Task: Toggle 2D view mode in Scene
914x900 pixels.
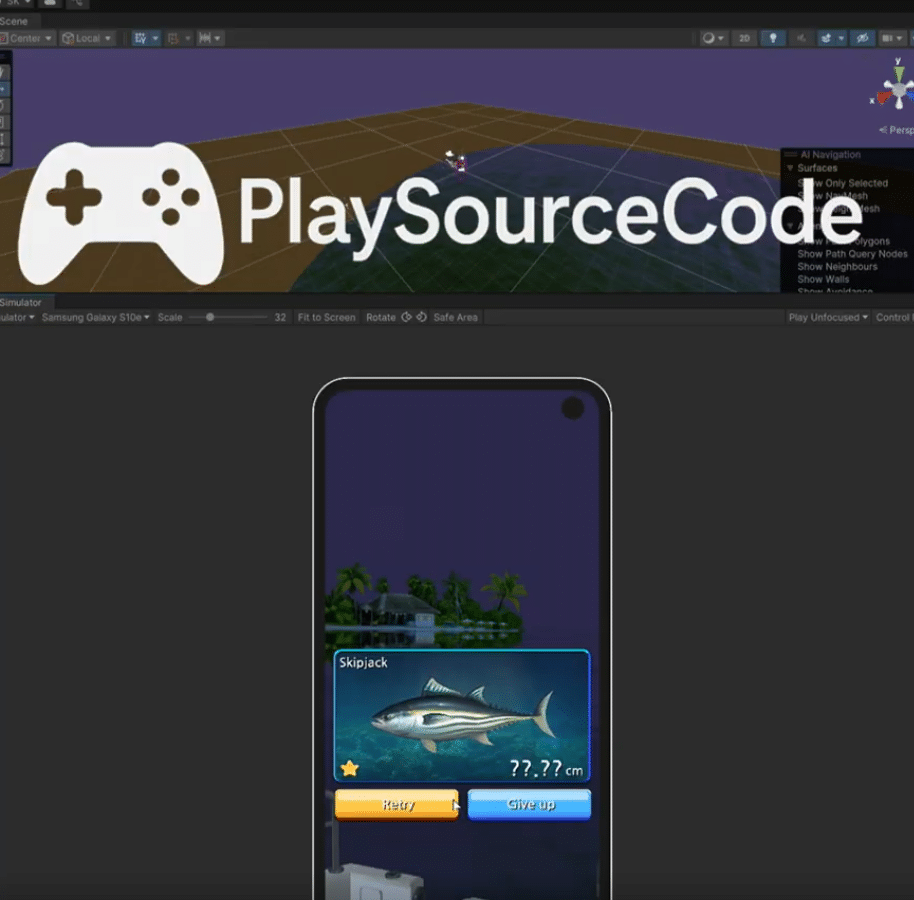Action: click(x=744, y=38)
